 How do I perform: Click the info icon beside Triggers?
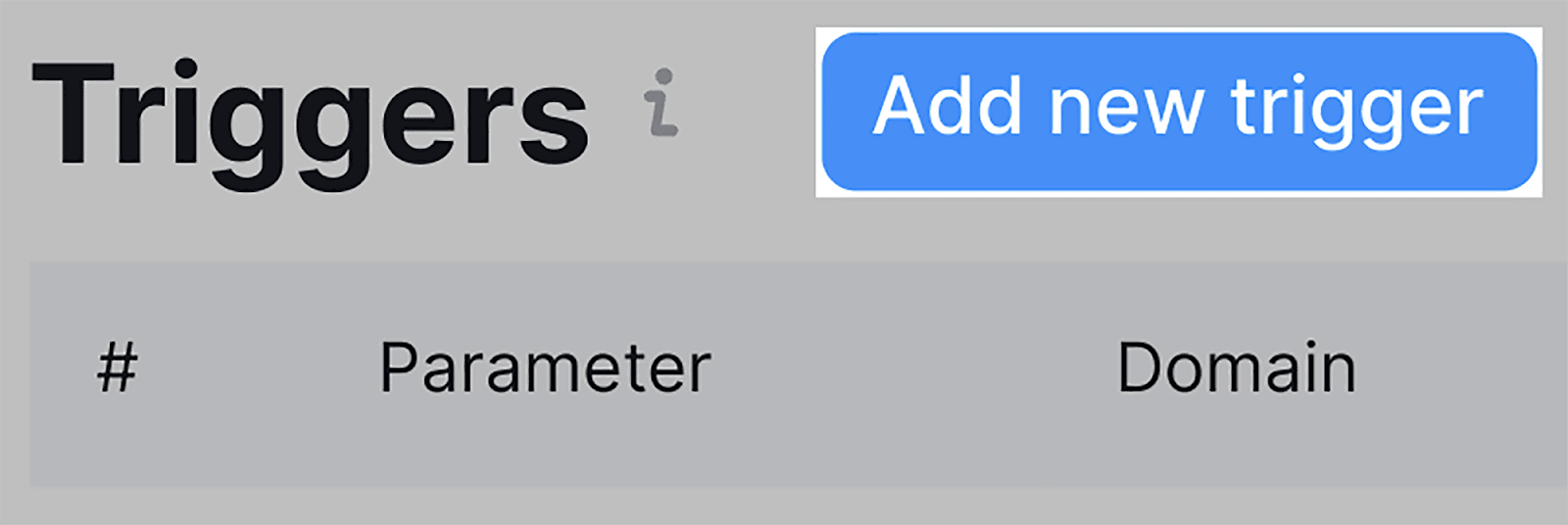pos(662,103)
